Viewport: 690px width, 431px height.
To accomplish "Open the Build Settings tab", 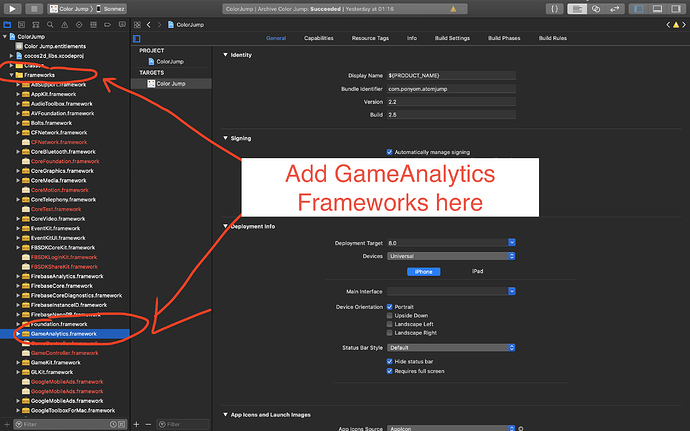I will [x=452, y=38].
